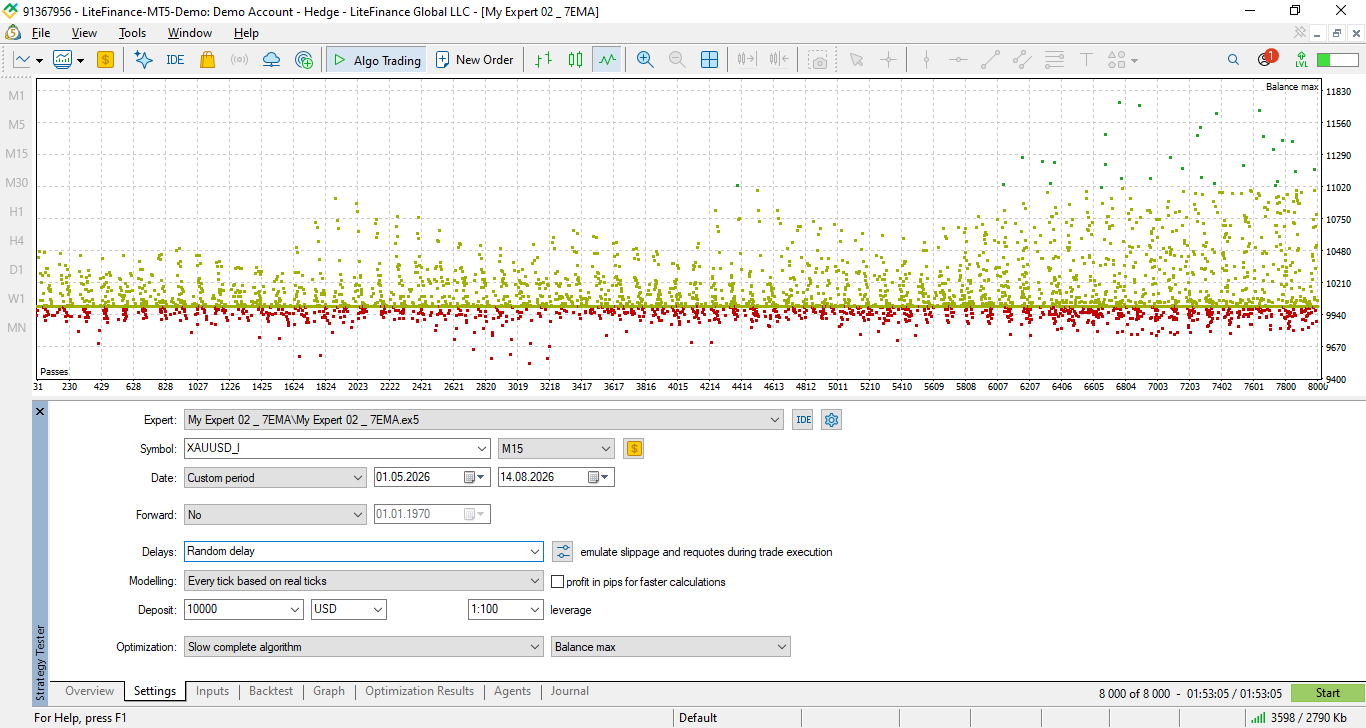Open the Tools menu
1366x728 pixels.
coord(132,33)
